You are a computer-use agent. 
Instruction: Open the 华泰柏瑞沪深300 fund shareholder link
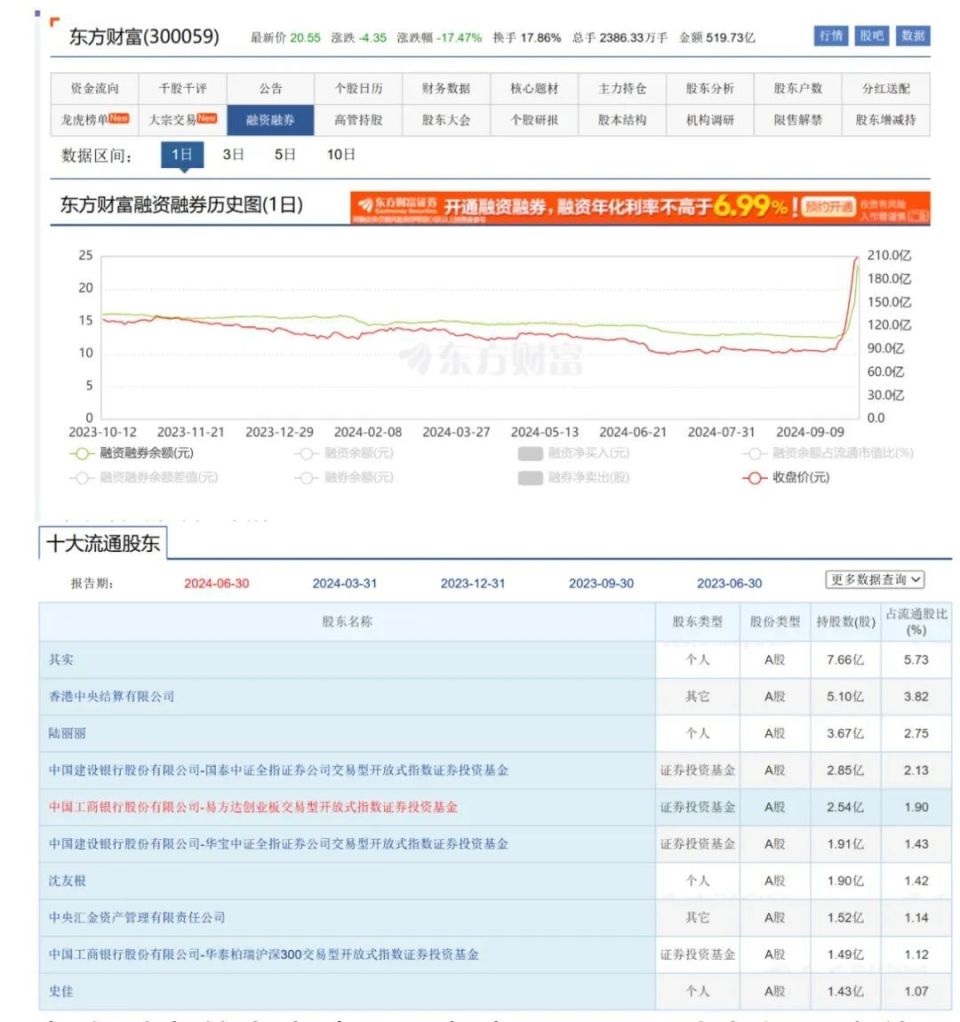tap(264, 954)
